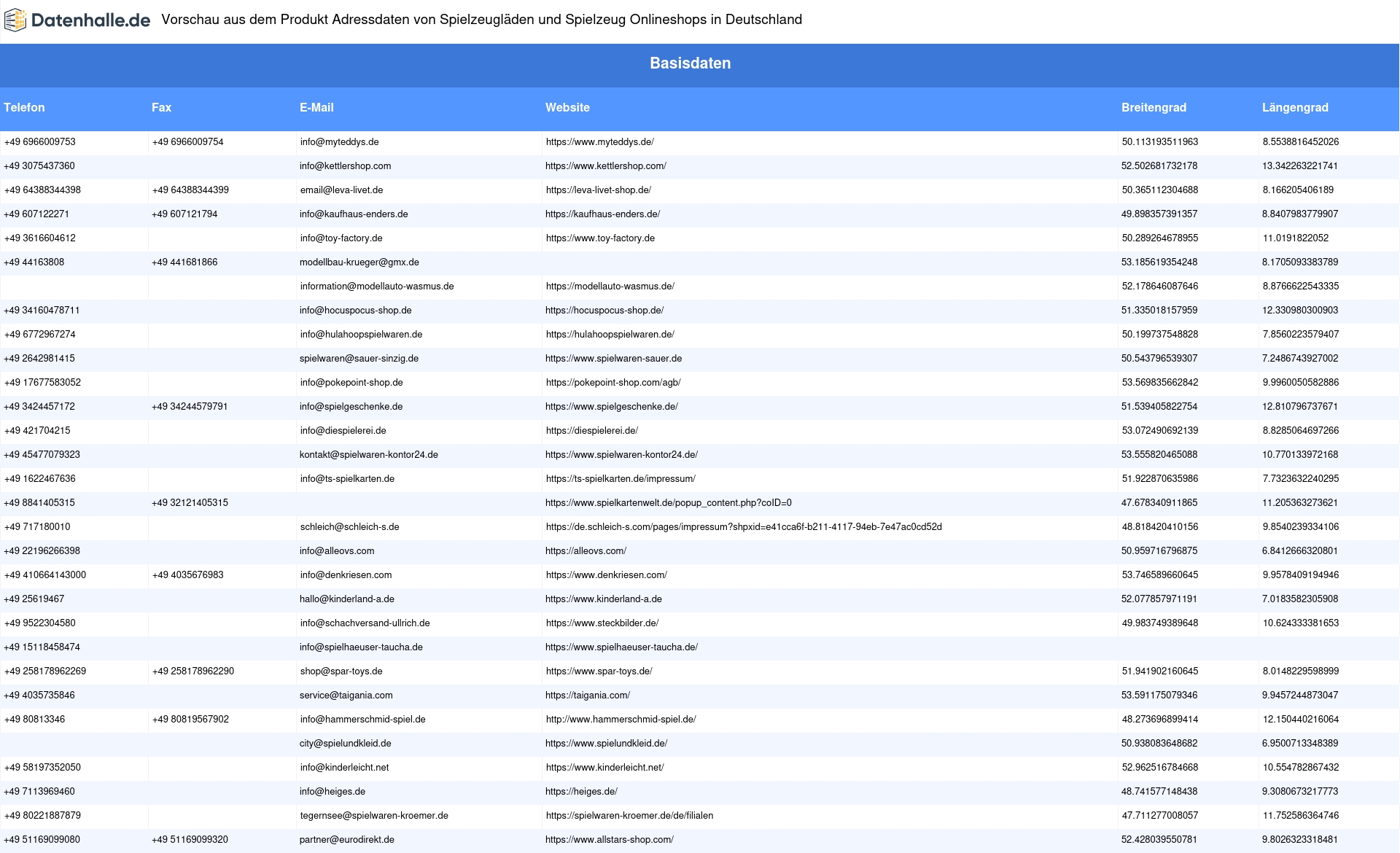The width and height of the screenshot is (1400, 853).
Task: Open https://leva-livet-shop.de/ website cell
Action: (599, 190)
